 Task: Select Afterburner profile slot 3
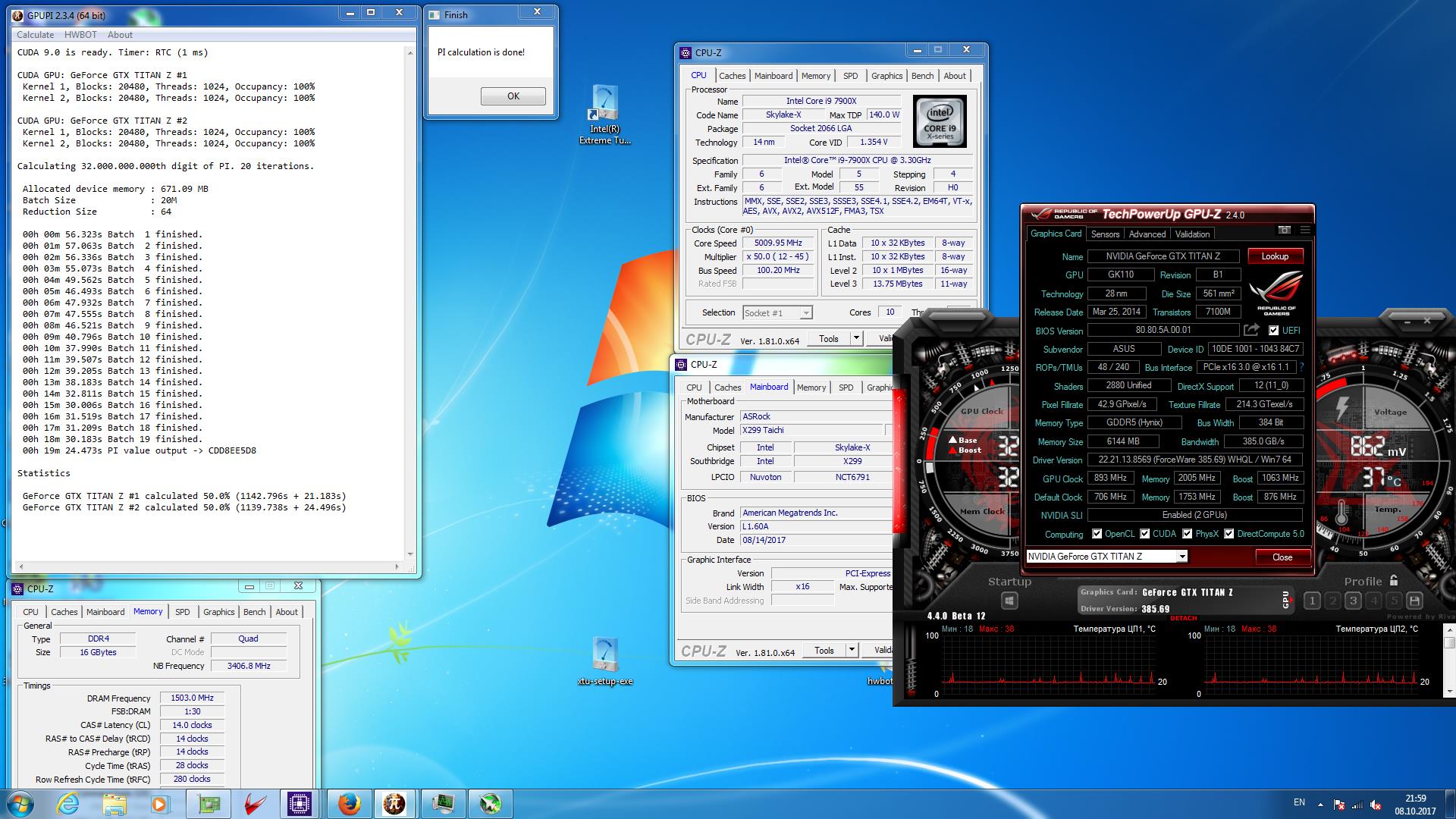[x=1353, y=601]
